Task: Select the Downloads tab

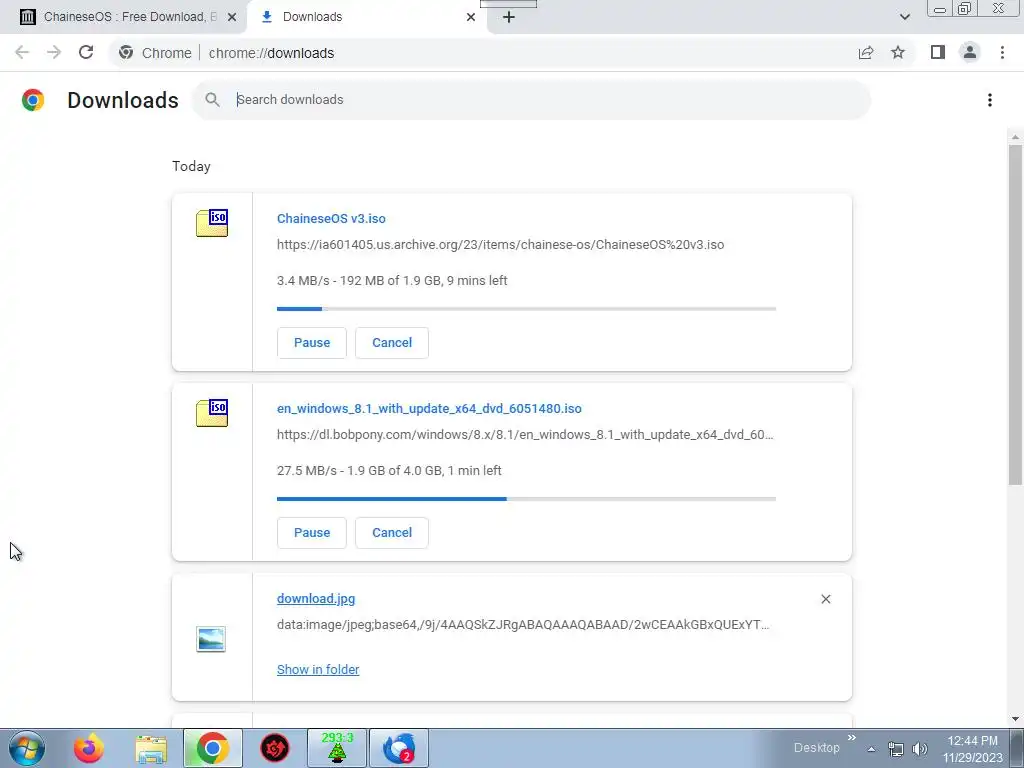Action: (x=369, y=17)
